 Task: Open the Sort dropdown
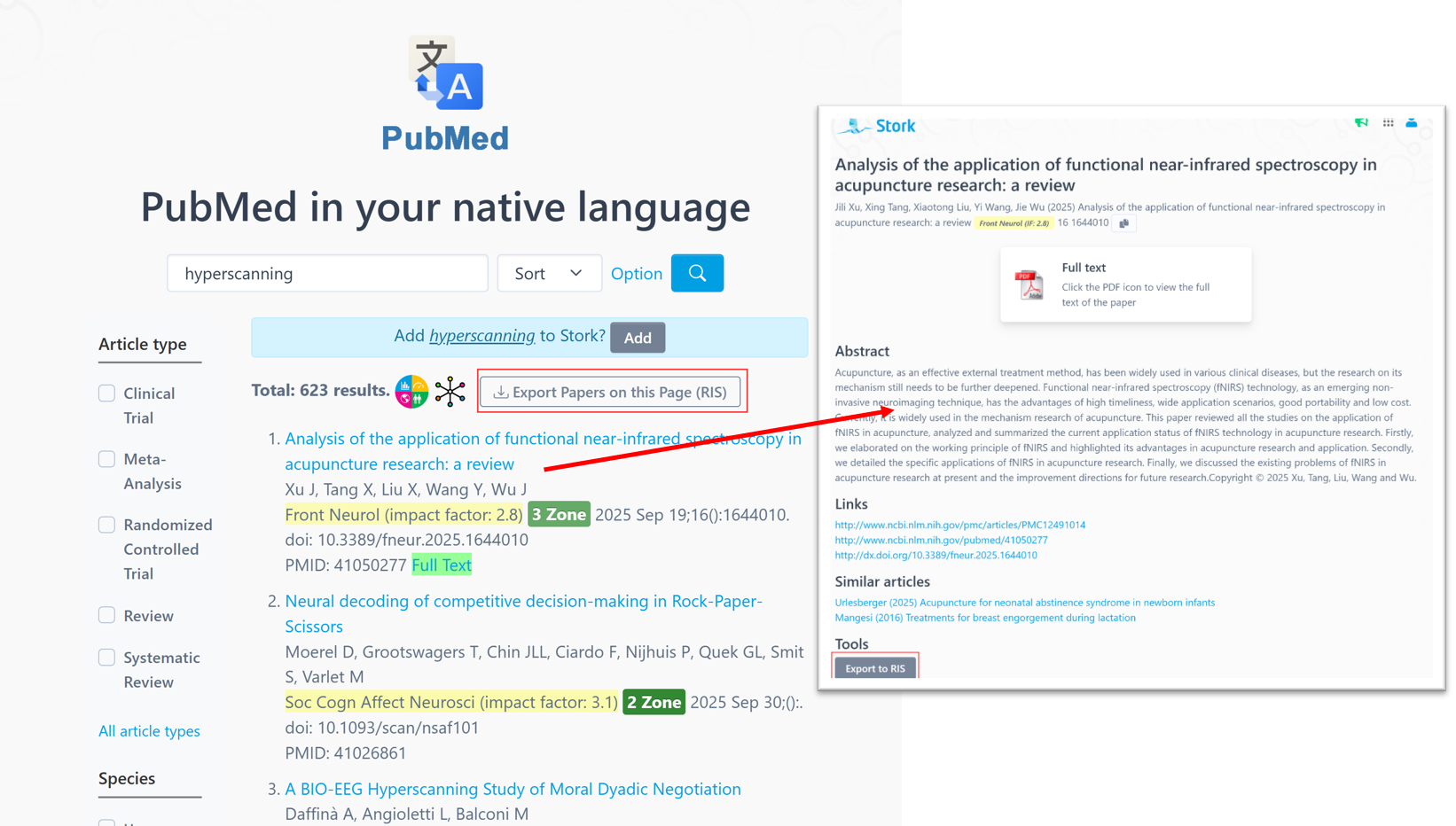pos(549,273)
